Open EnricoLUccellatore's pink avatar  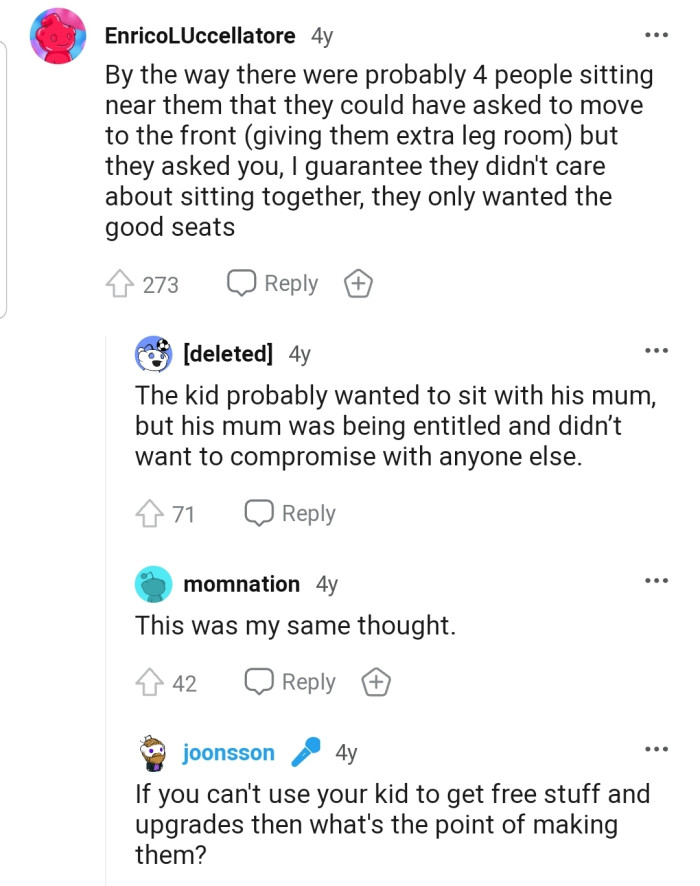(58, 37)
